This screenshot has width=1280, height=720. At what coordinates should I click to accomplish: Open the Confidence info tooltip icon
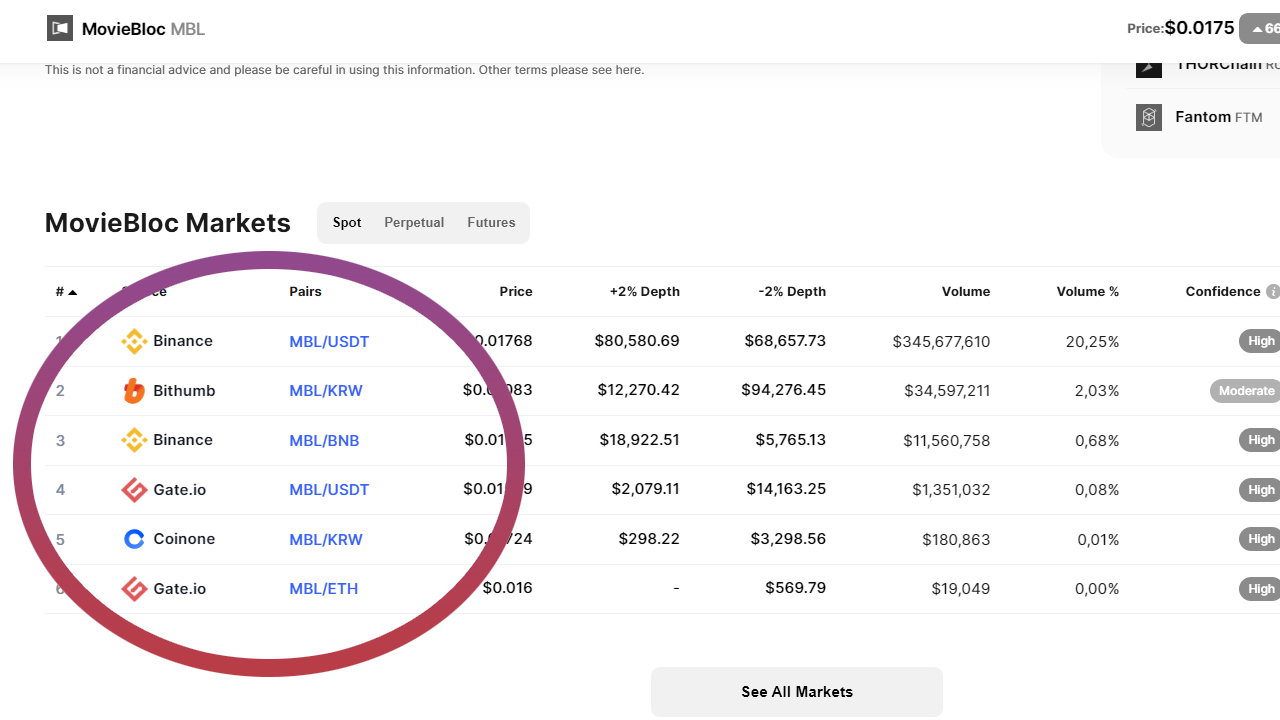(x=1272, y=292)
